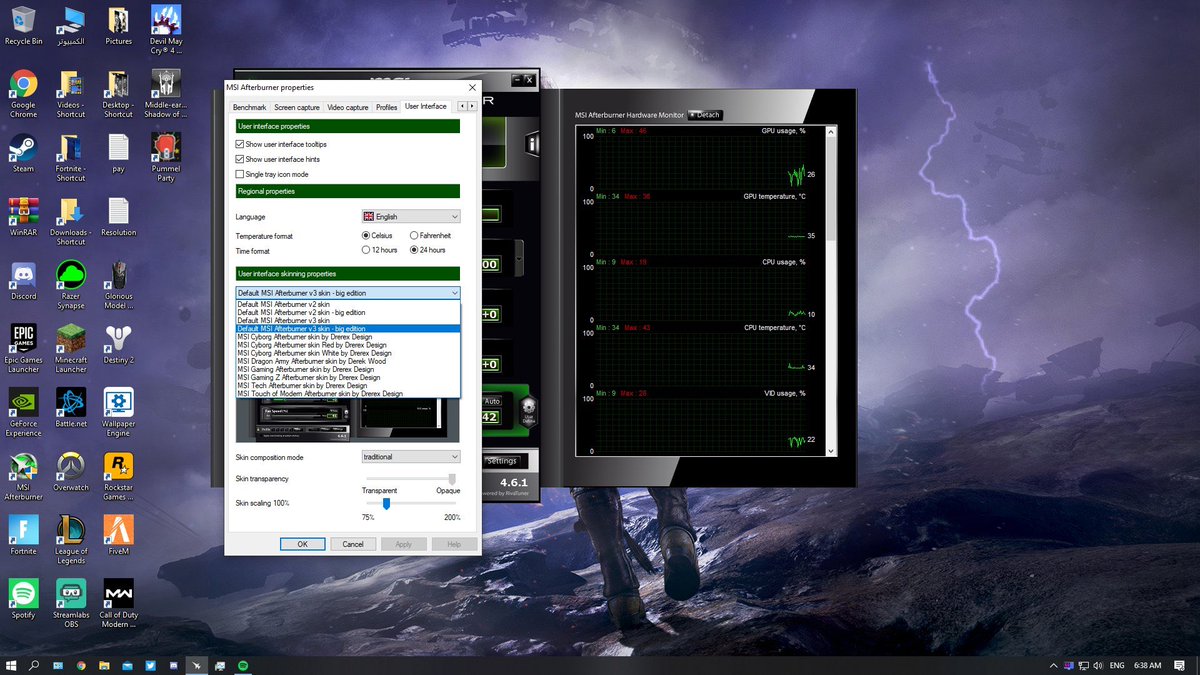This screenshot has width=1200, height=675.
Task: Select the Discord desktop icon
Action: point(23,279)
